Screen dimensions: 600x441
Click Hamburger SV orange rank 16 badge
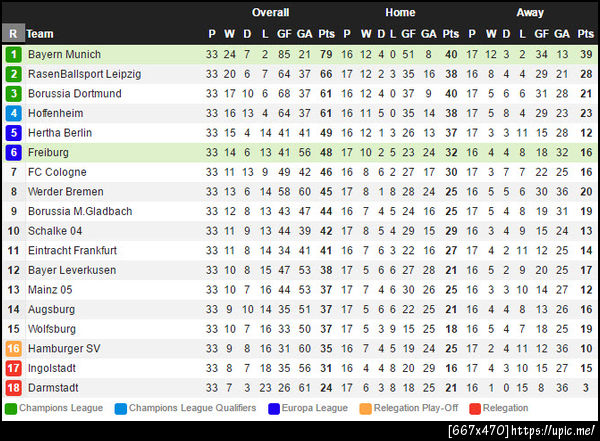13,348
